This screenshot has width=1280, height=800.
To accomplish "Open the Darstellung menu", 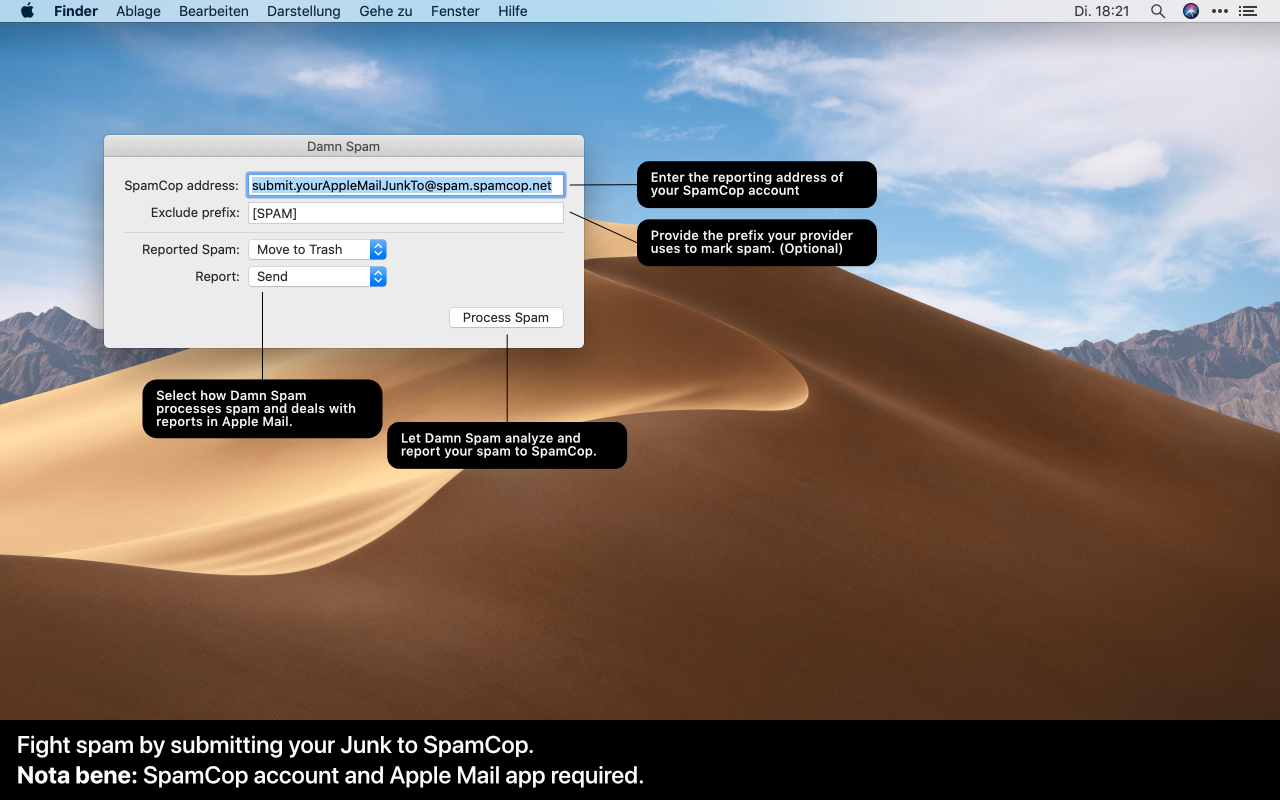I will click(303, 11).
